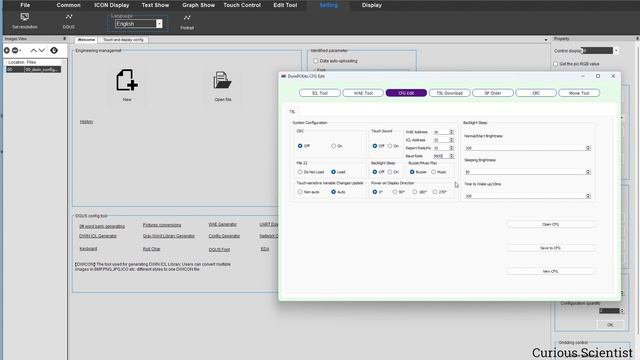Select the CRC button in the top row
This screenshot has width=640, height=360.
coord(536,93)
